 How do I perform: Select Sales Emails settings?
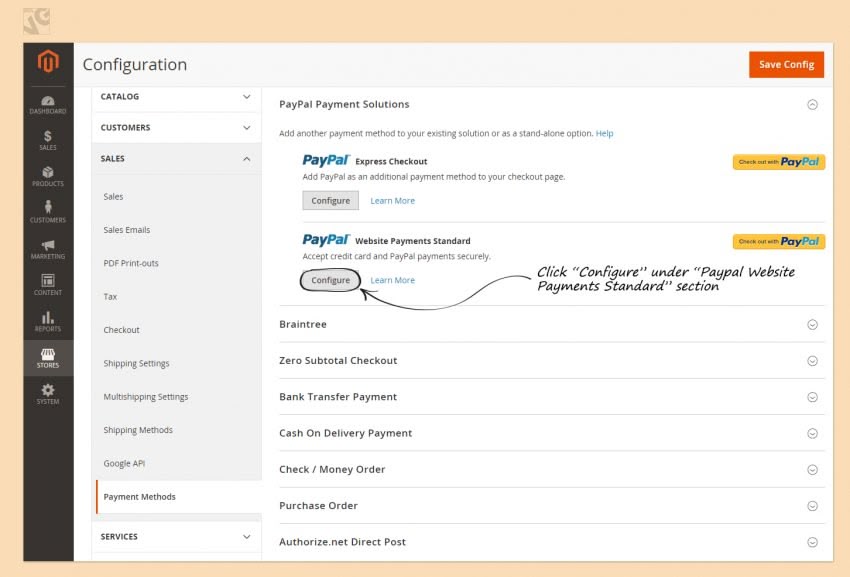coord(127,230)
